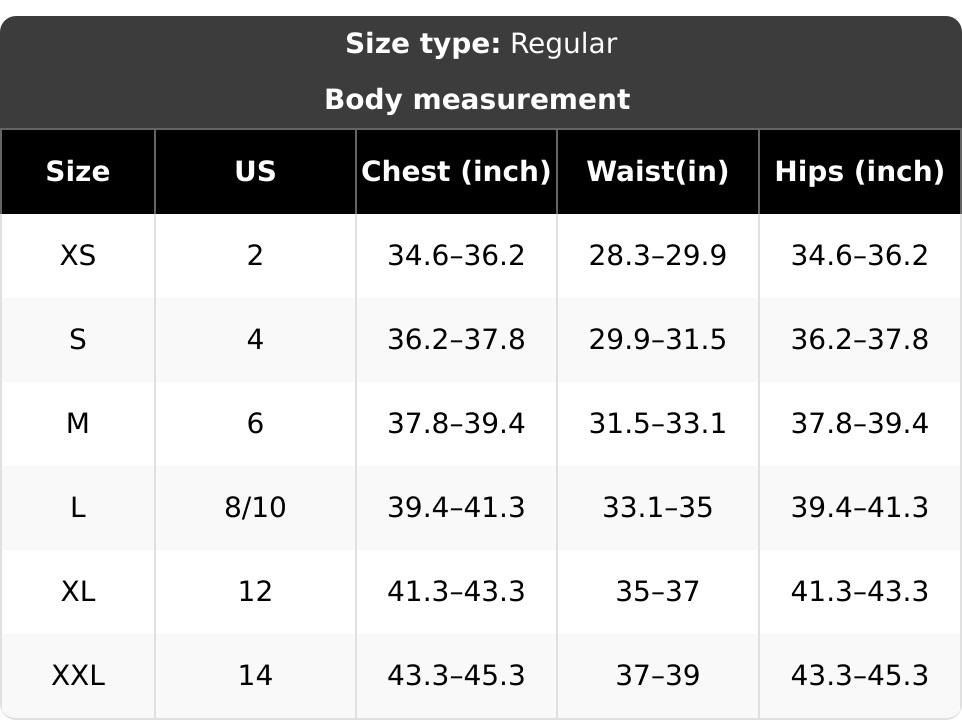
Task: Click waist value 37–39
Action: 658,675
